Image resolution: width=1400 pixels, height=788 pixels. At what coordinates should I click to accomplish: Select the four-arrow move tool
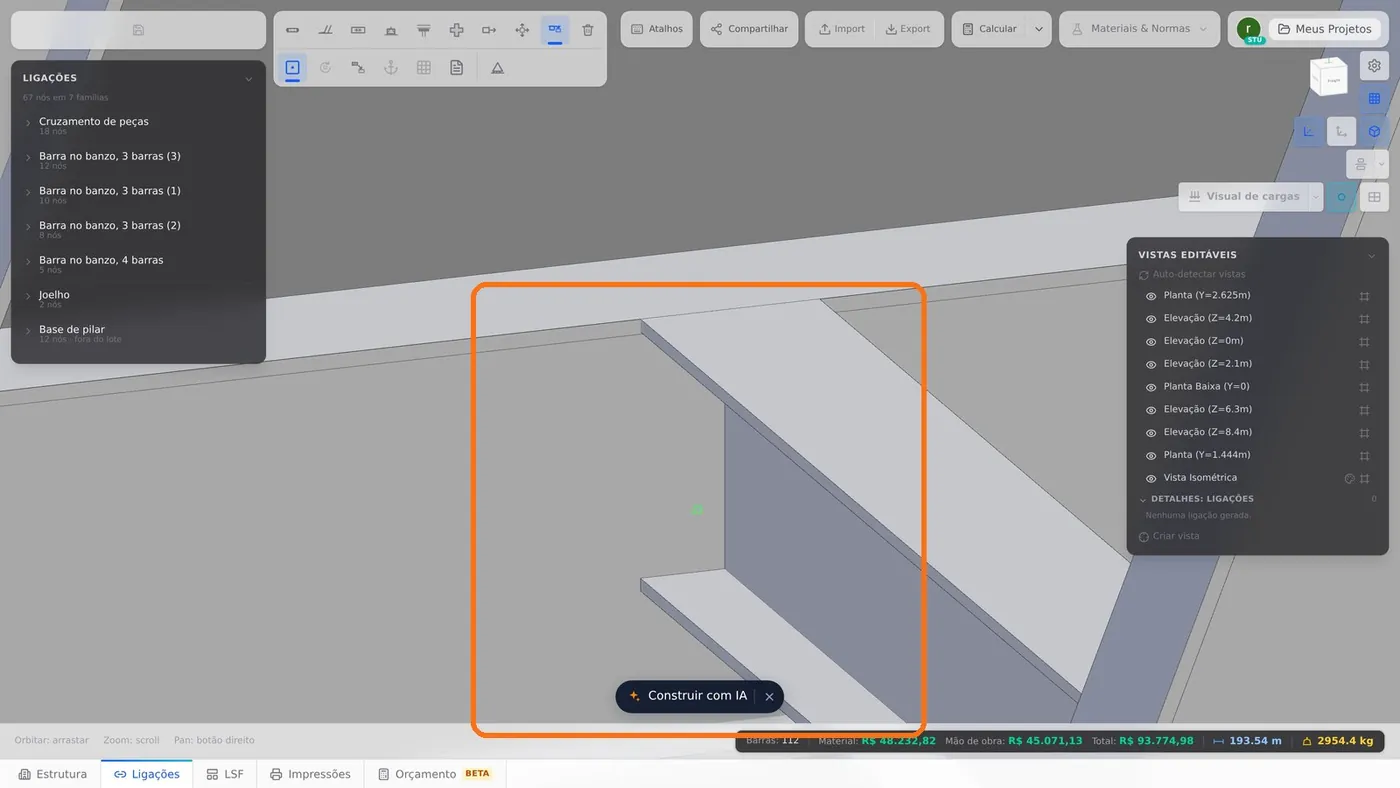[522, 30]
